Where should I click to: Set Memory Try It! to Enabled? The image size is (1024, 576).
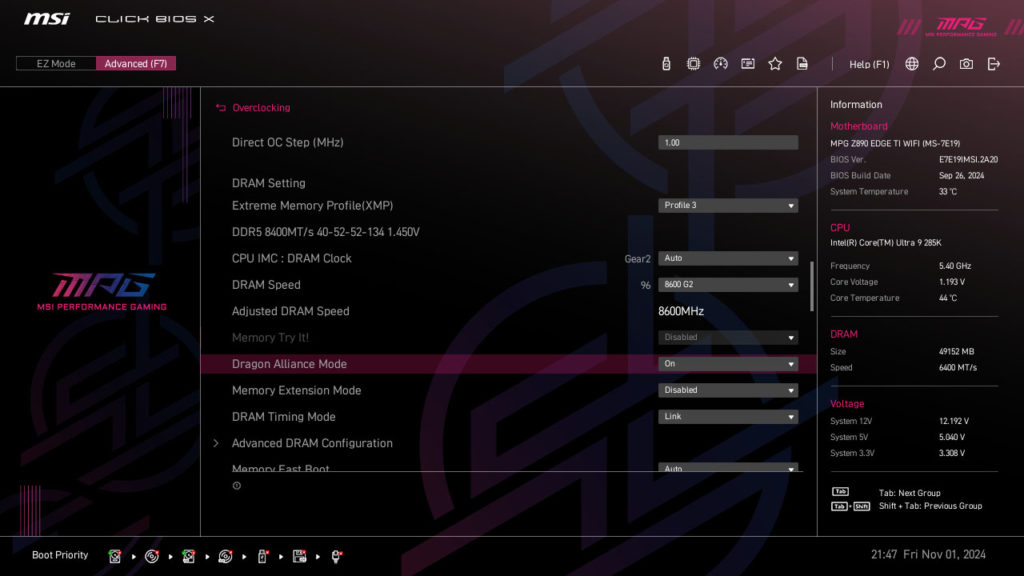click(x=728, y=337)
